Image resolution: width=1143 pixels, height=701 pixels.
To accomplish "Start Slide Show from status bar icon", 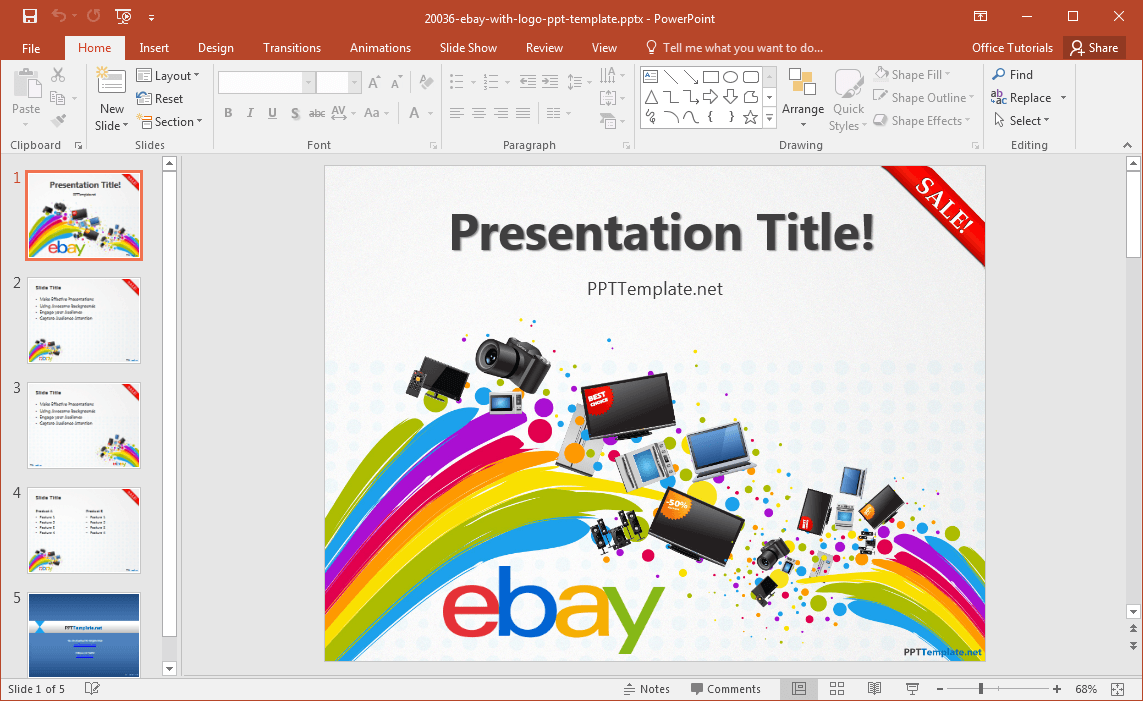I will point(912,689).
